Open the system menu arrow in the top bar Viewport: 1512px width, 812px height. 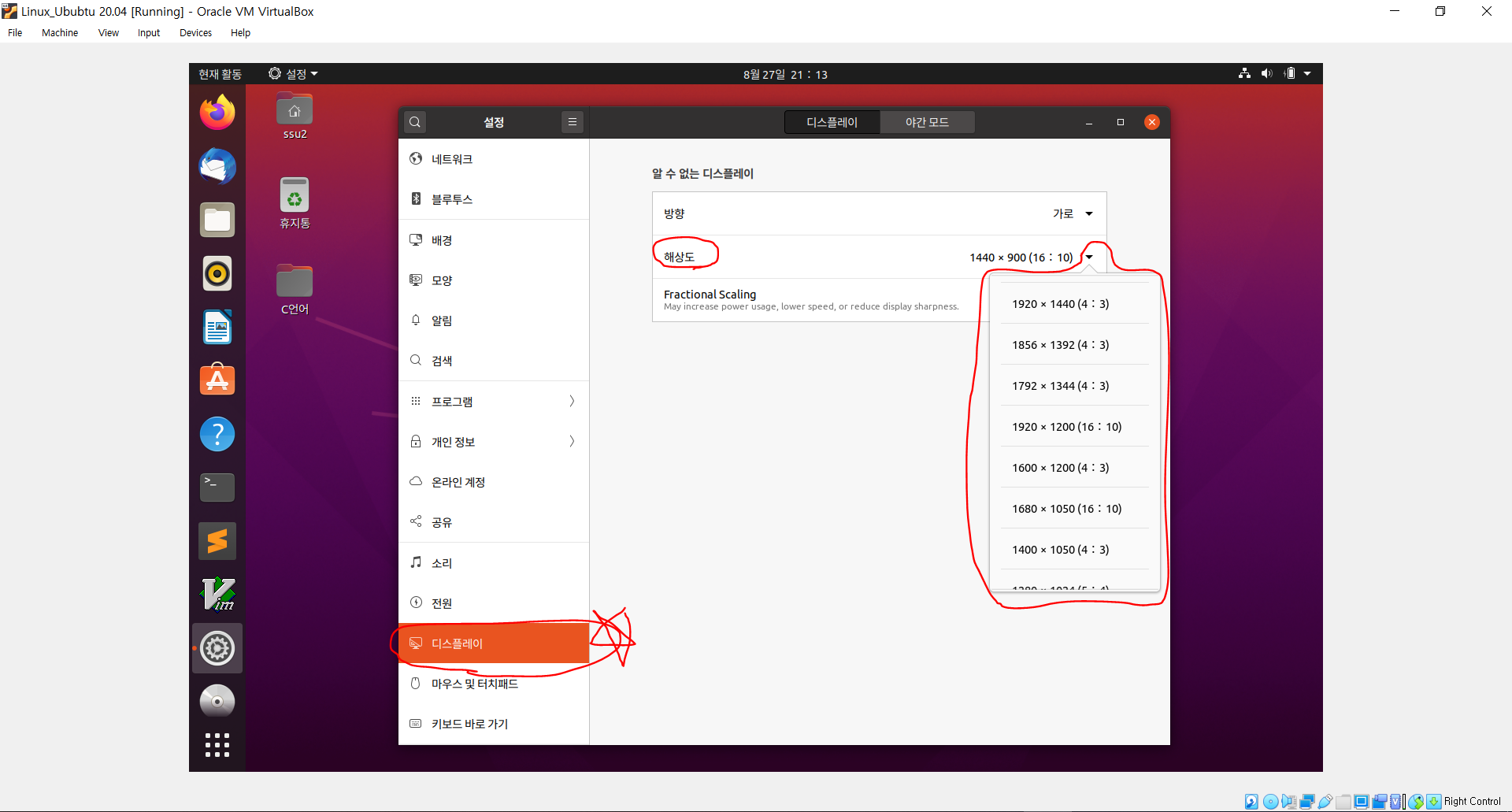[1307, 74]
